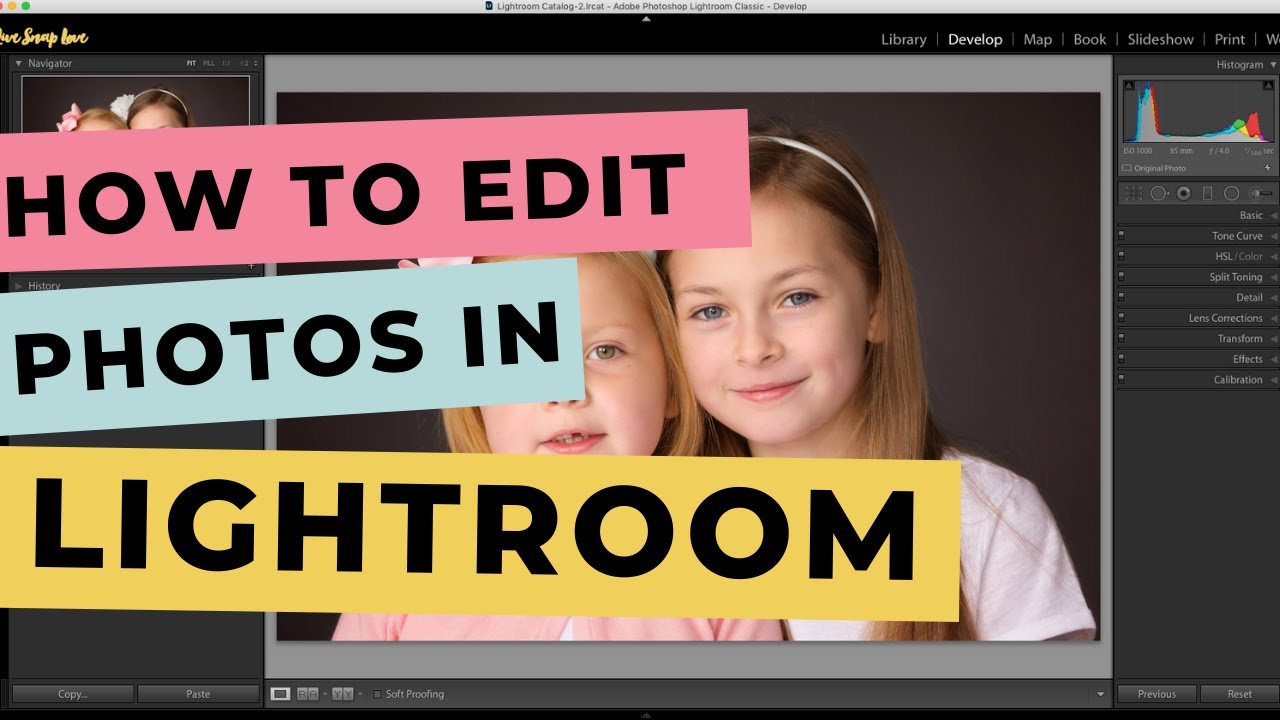Click the Navigator preview thumbnail
Viewport: 1280px width, 720px height.
[135, 103]
